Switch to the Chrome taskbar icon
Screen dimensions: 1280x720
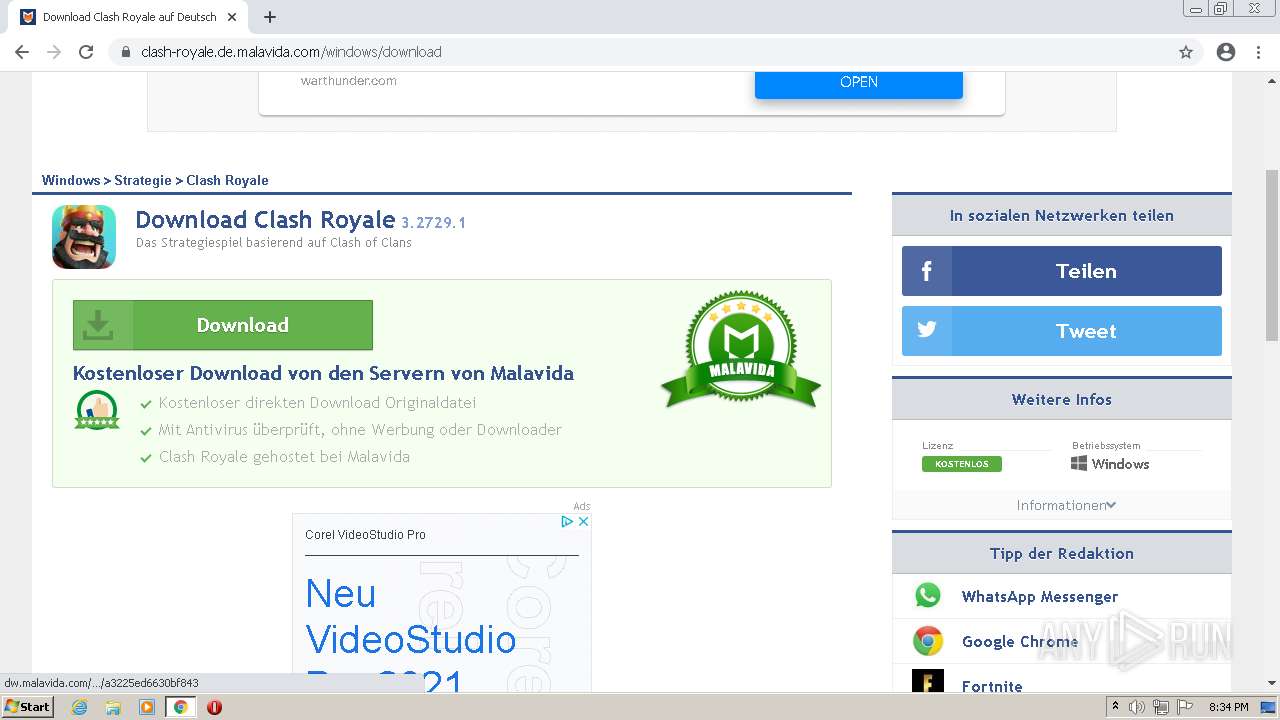click(181, 707)
